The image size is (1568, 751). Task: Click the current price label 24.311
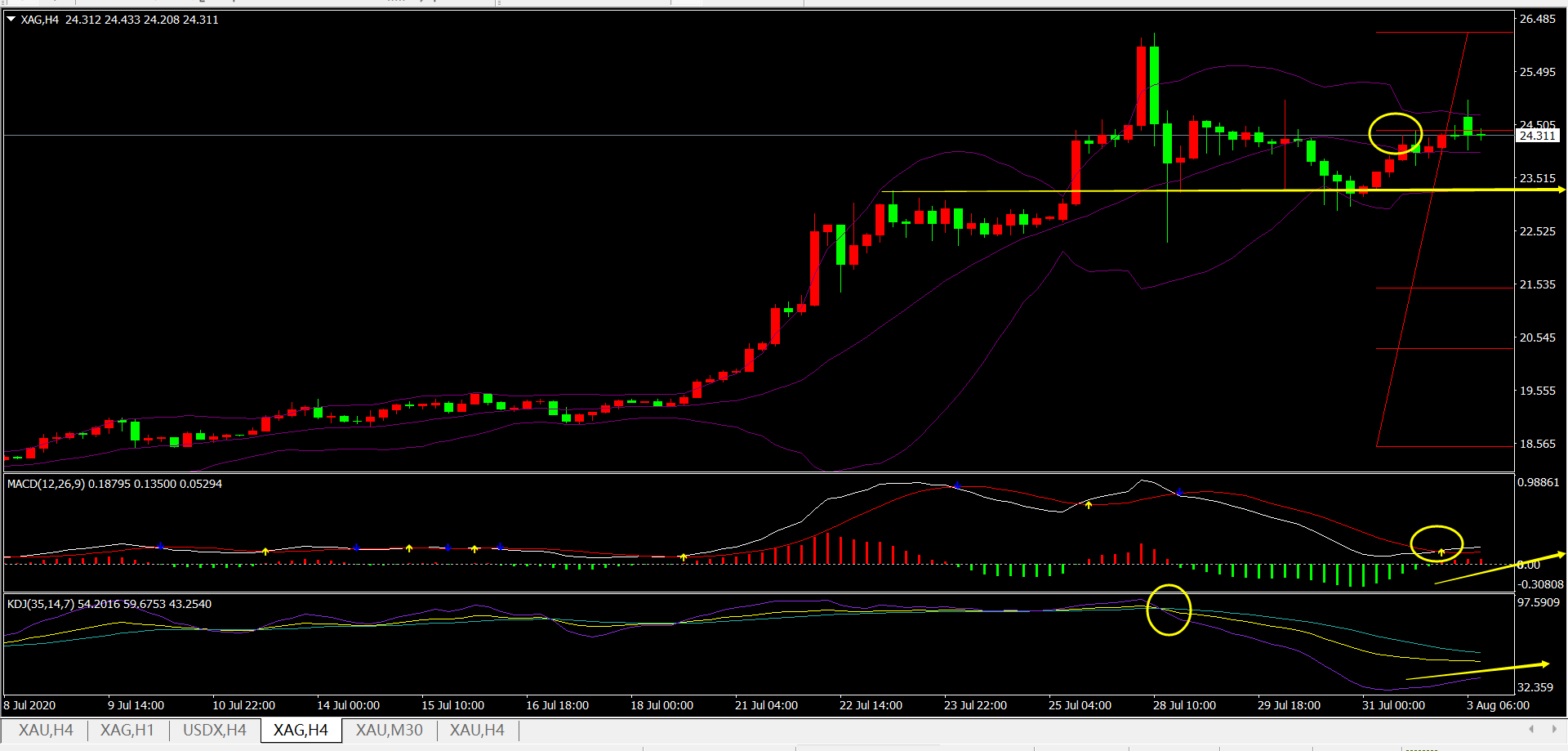click(1537, 136)
